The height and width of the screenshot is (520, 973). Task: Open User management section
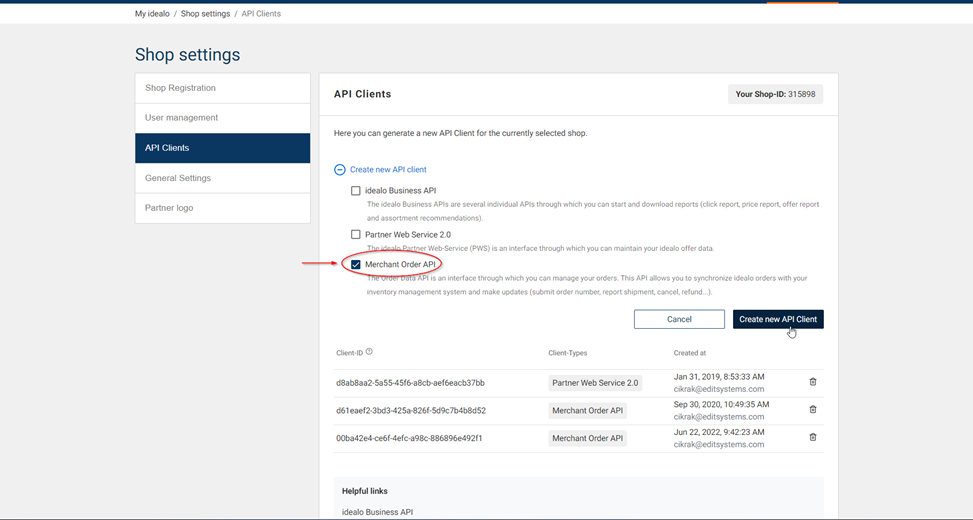[223, 118]
